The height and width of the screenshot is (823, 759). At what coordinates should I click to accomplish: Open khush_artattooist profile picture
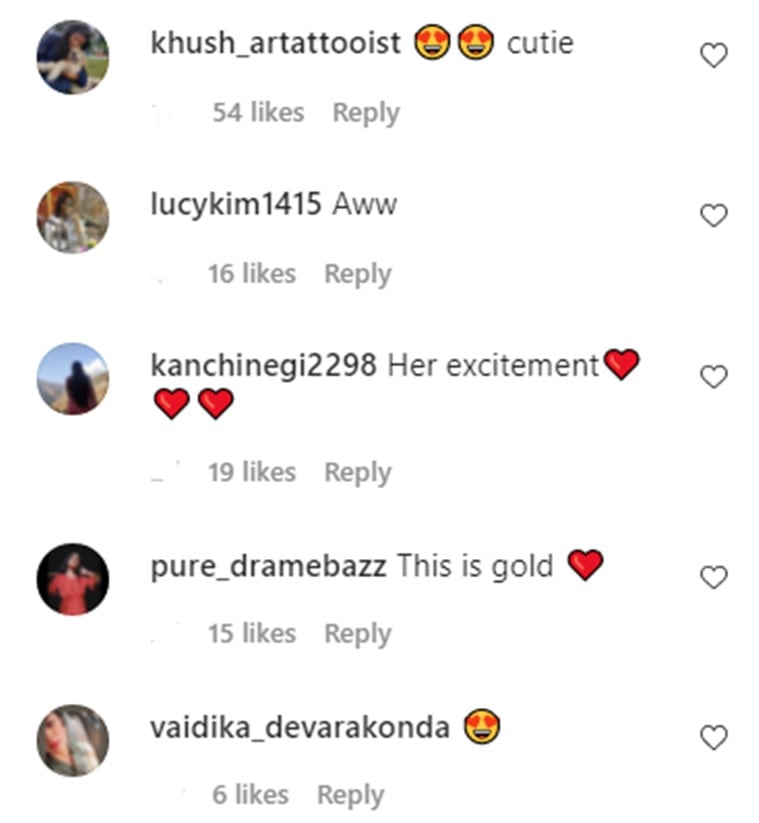[73, 57]
